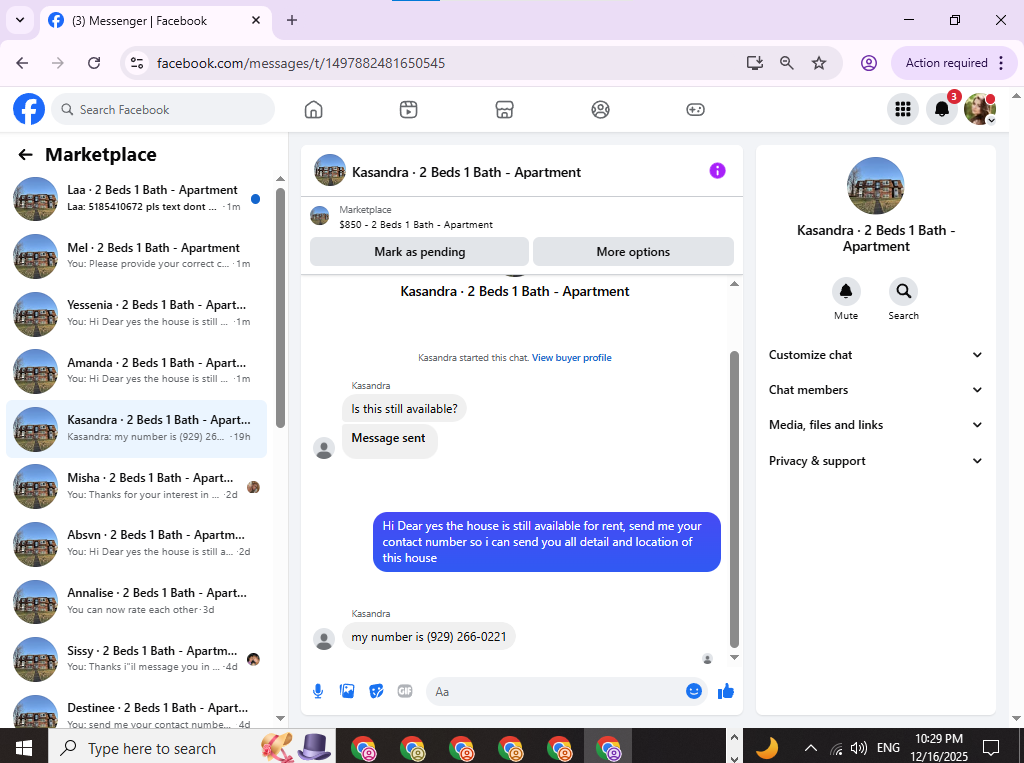Click More options button
1024x763 pixels.
pos(633,252)
